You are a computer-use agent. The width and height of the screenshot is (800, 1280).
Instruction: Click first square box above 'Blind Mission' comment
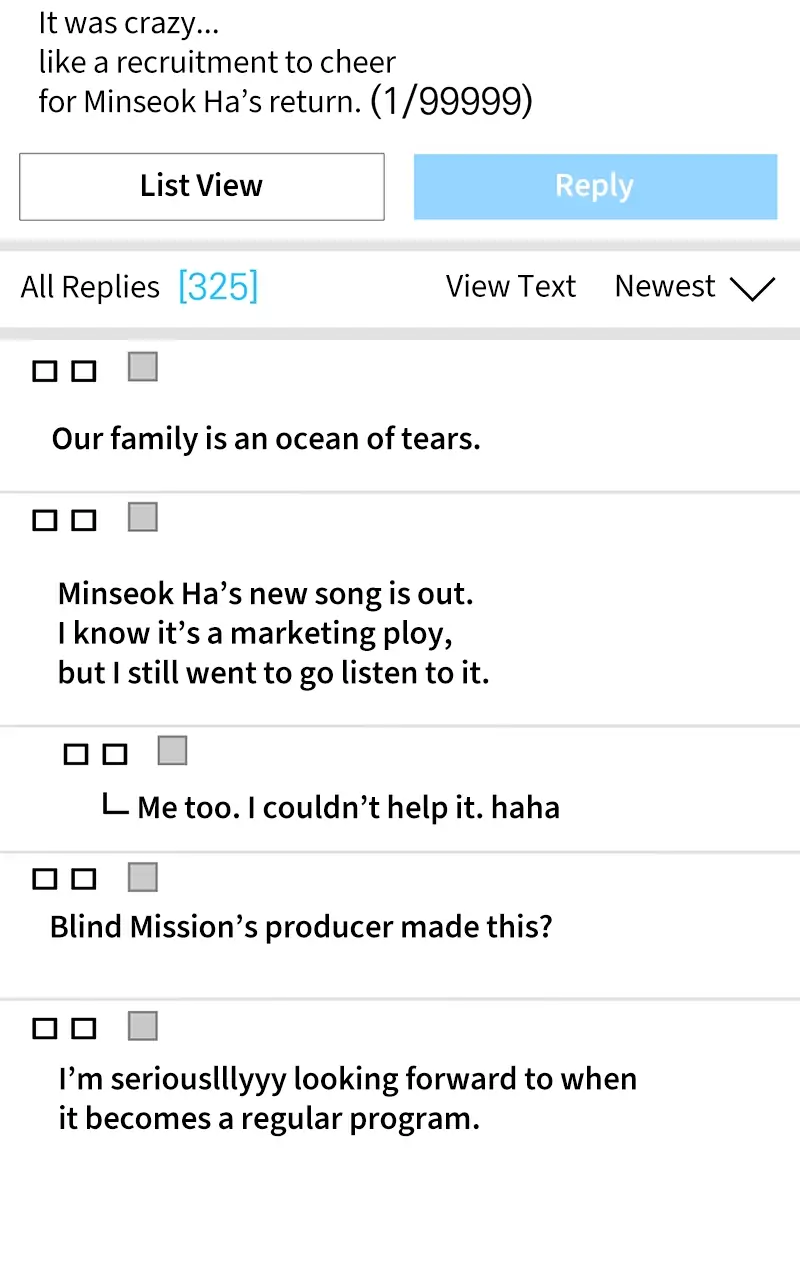point(45,880)
